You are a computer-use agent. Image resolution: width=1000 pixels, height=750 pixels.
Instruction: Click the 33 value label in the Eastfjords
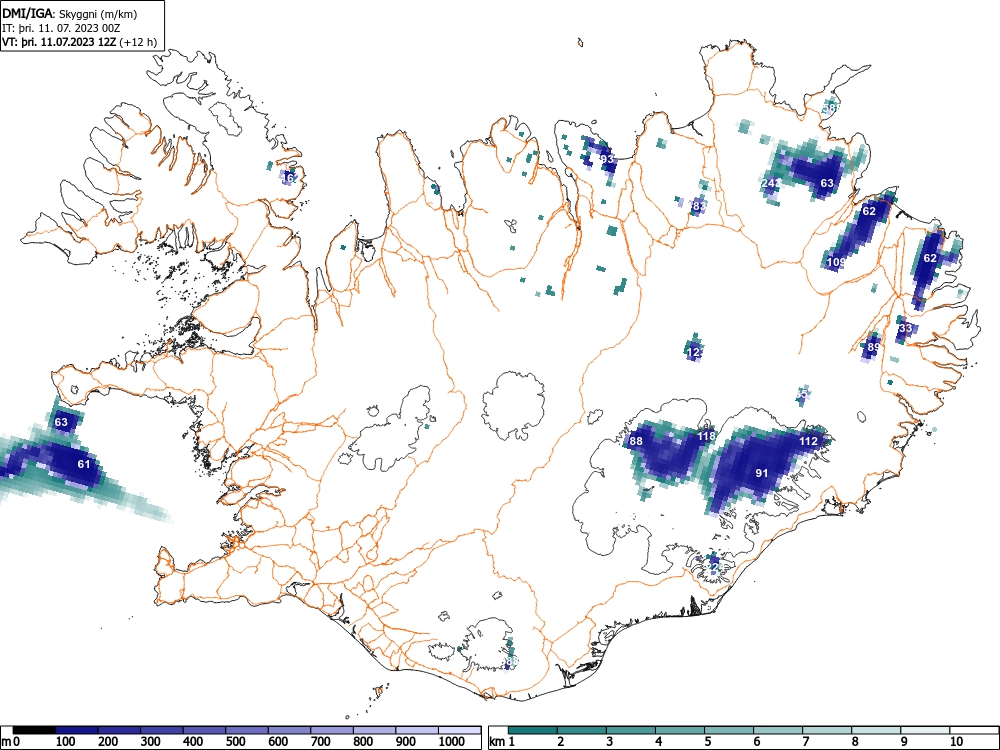(906, 328)
